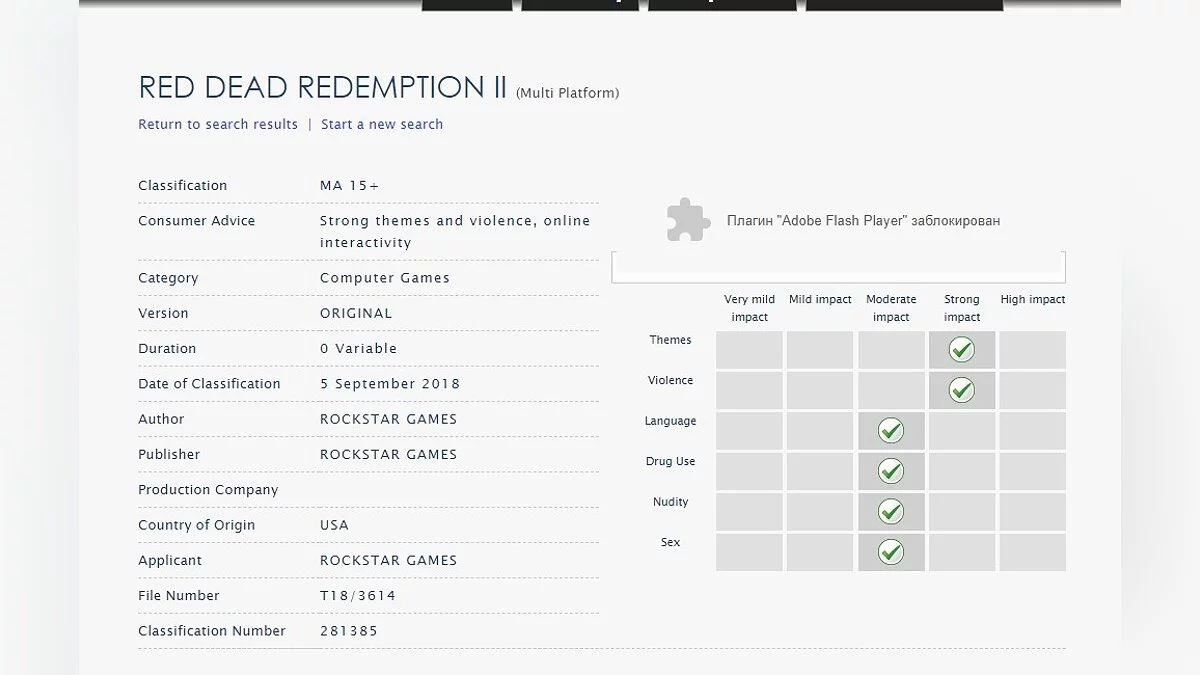Click the Consumer Advice field label
The height and width of the screenshot is (675, 1200).
pyautogui.click(x=196, y=220)
